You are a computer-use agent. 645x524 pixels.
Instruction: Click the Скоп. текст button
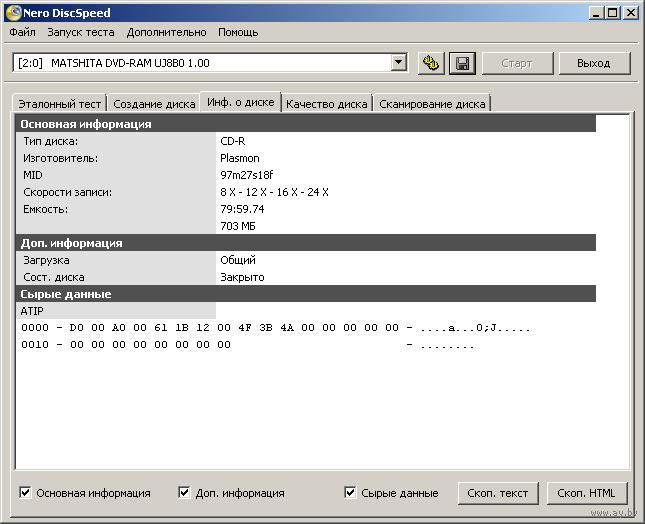pyautogui.click(x=498, y=493)
